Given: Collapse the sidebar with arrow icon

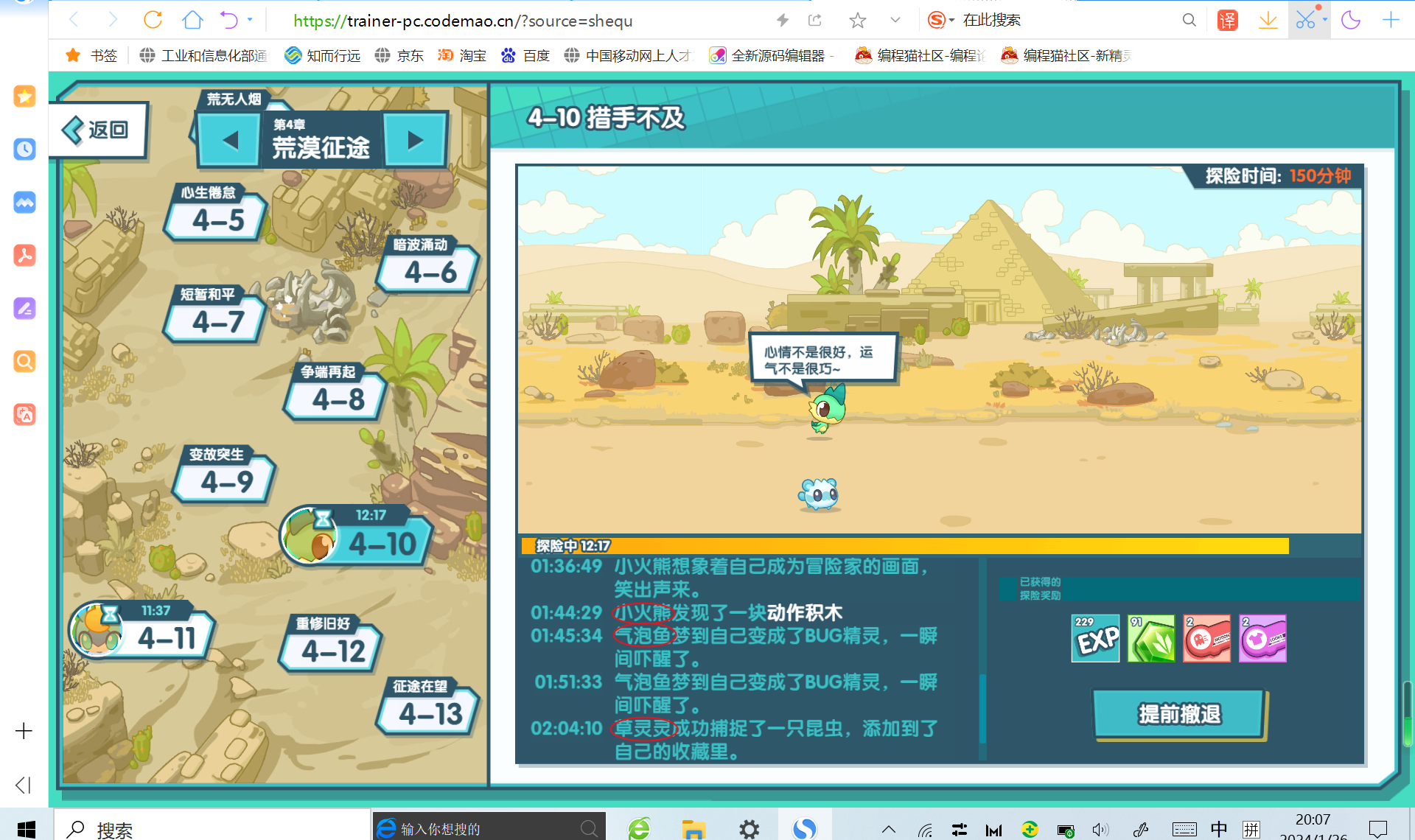Looking at the screenshot, I should pyautogui.click(x=24, y=785).
